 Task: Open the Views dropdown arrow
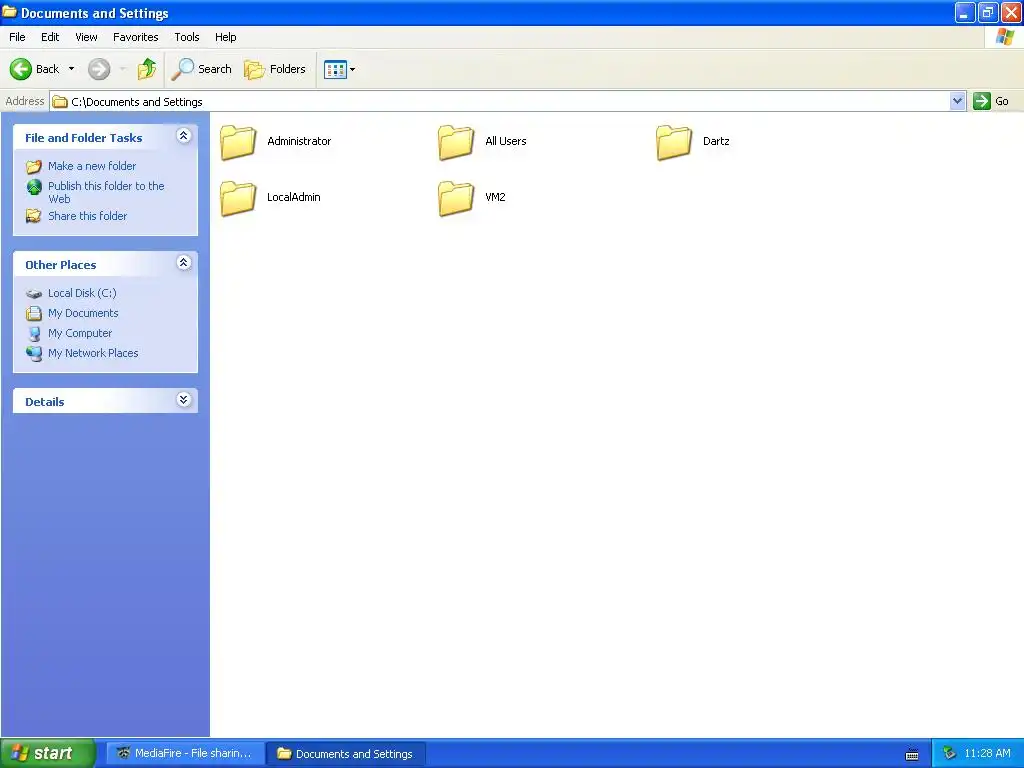(x=353, y=69)
